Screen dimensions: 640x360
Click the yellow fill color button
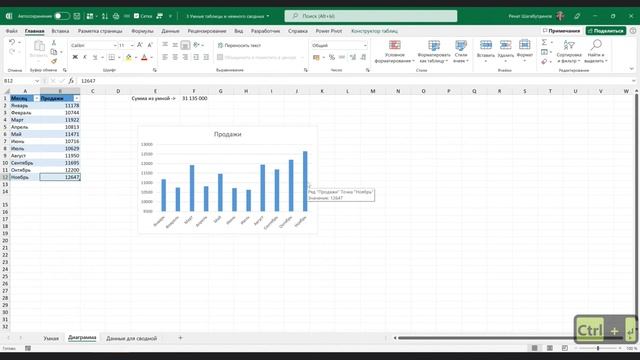point(128,58)
